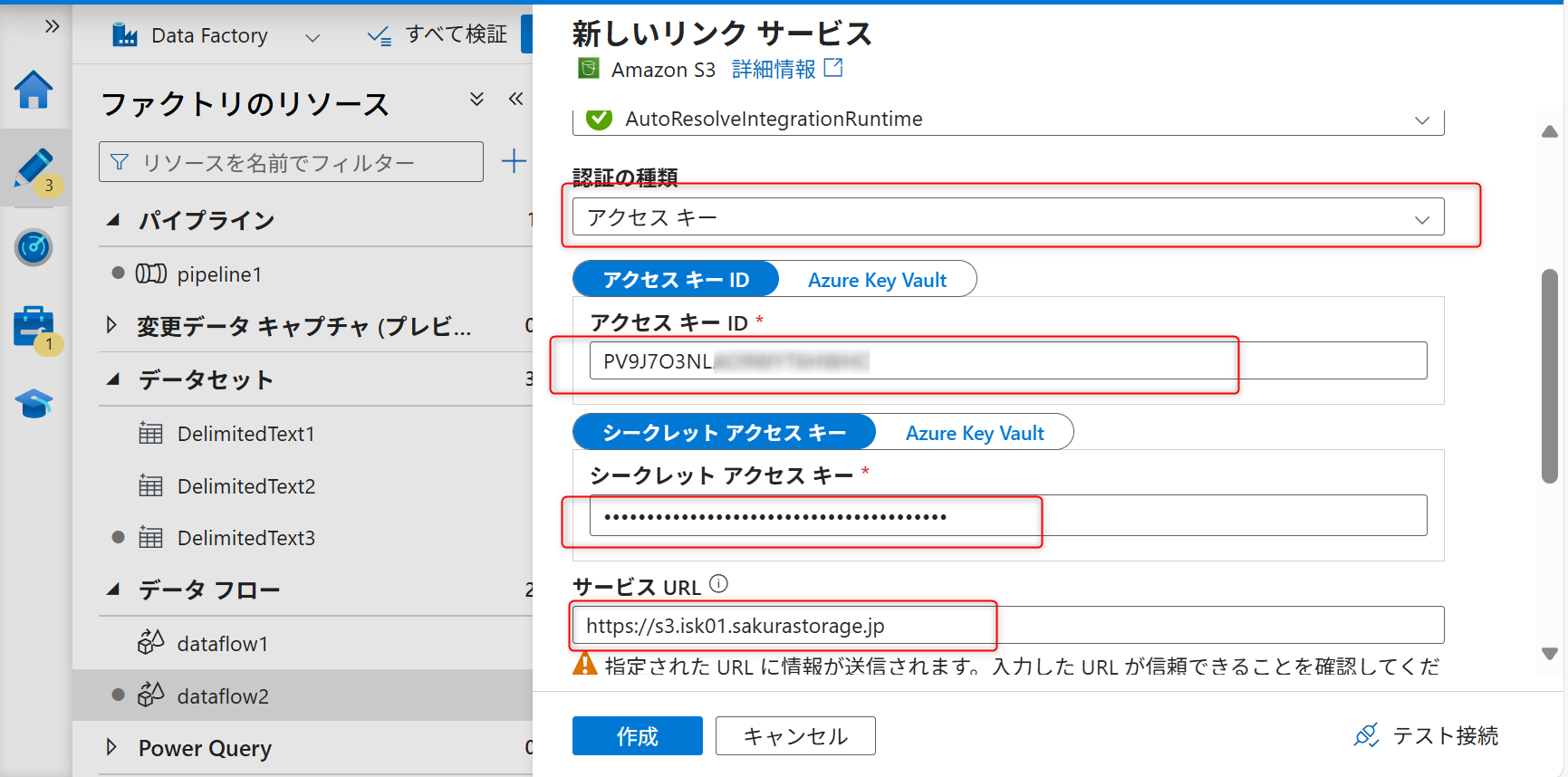Click the アクセス キー ID input field

1008,360
